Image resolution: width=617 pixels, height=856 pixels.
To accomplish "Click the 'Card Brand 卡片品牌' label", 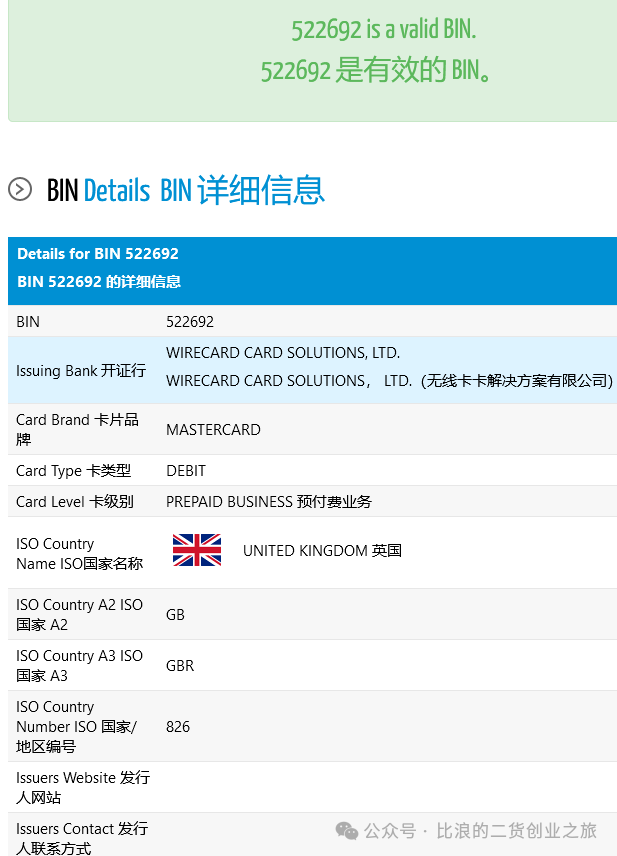I will click(x=77, y=430).
